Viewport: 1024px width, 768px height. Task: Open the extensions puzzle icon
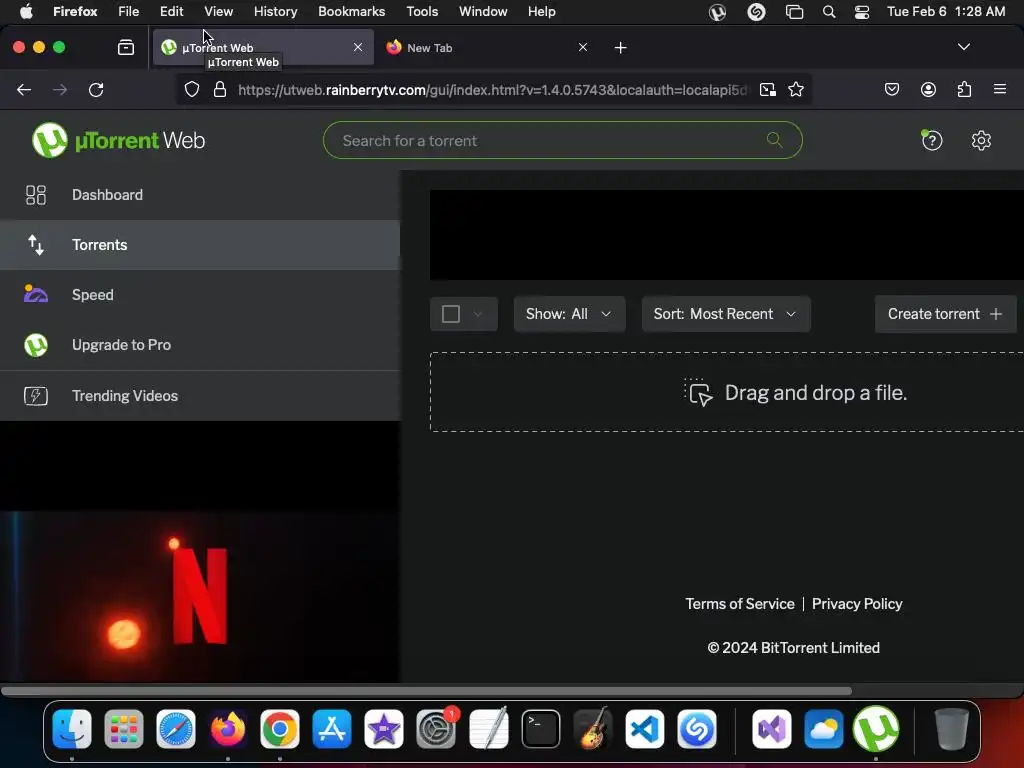964,89
